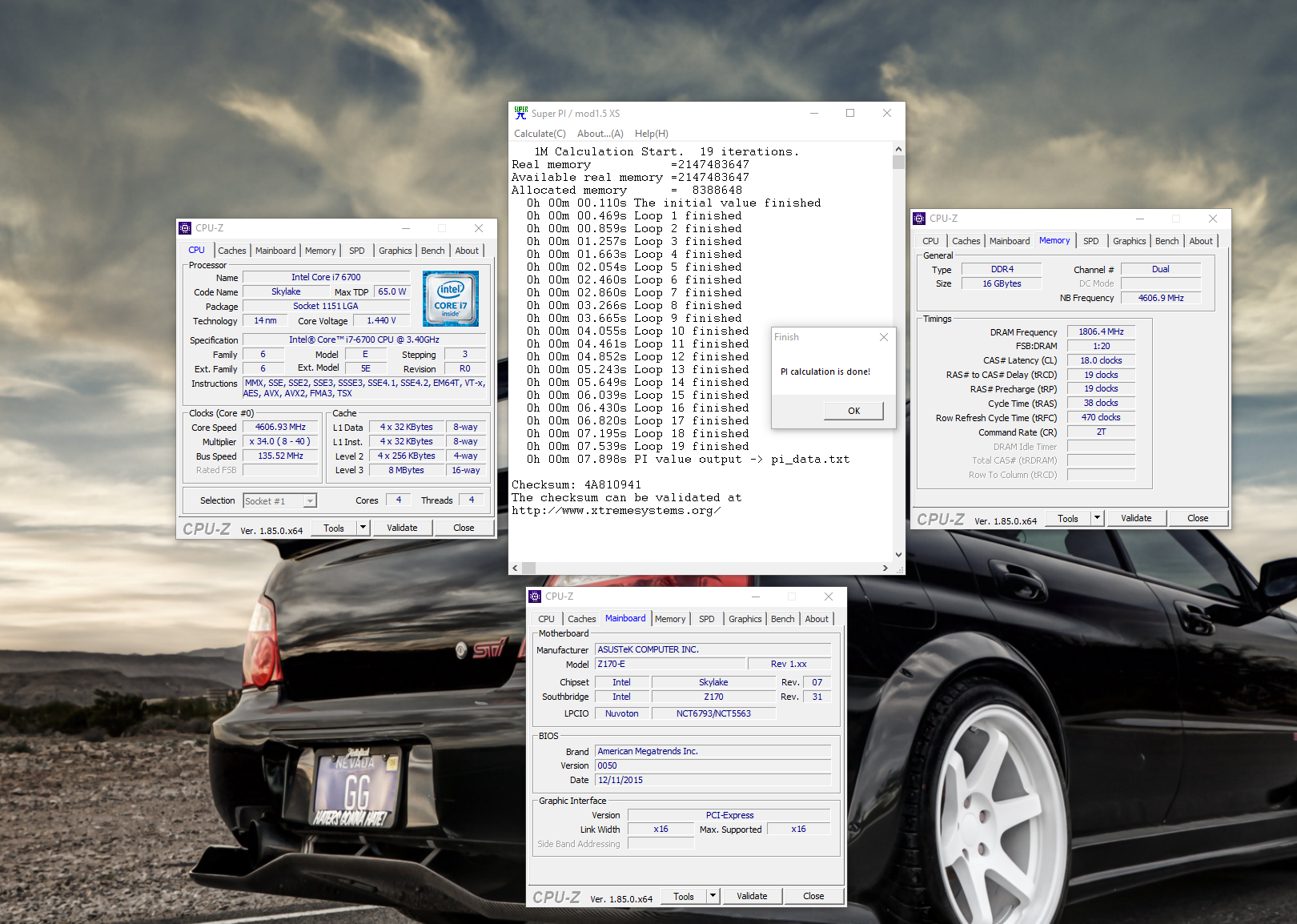Maximize the Super PI window

coord(850,113)
